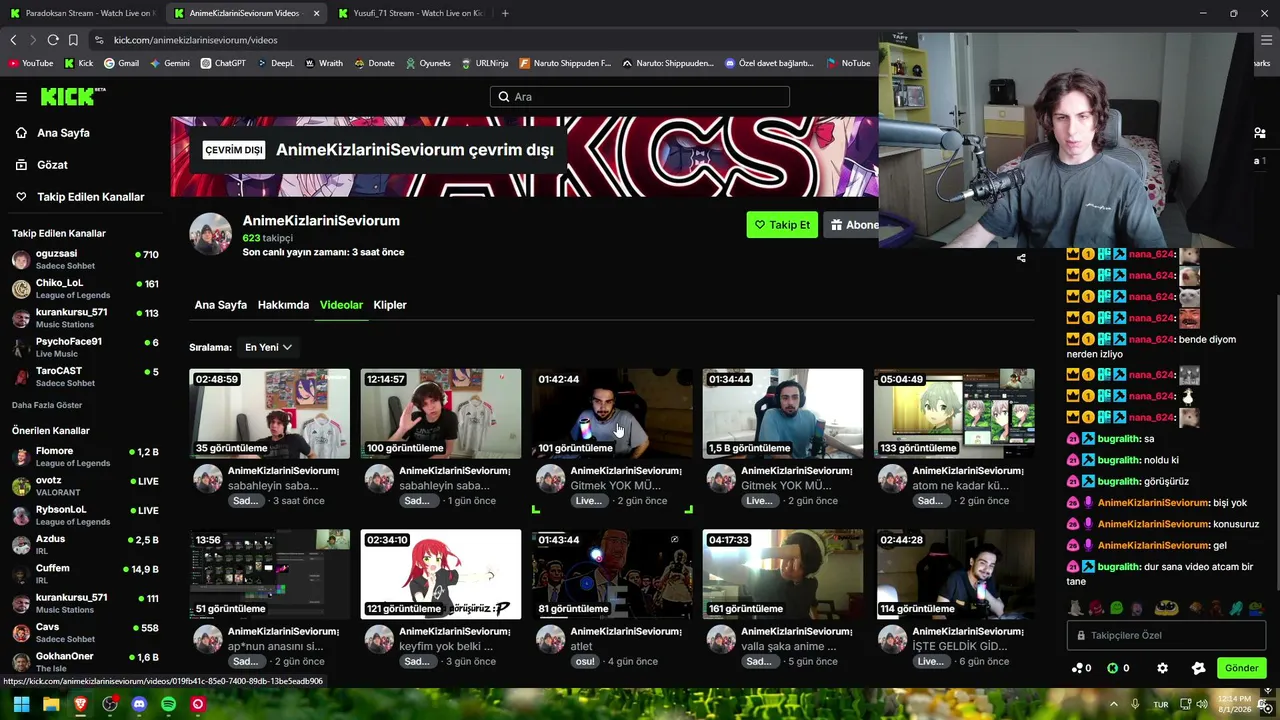Open the Sıralama 'En Yeni' sort dropdown

point(268,347)
